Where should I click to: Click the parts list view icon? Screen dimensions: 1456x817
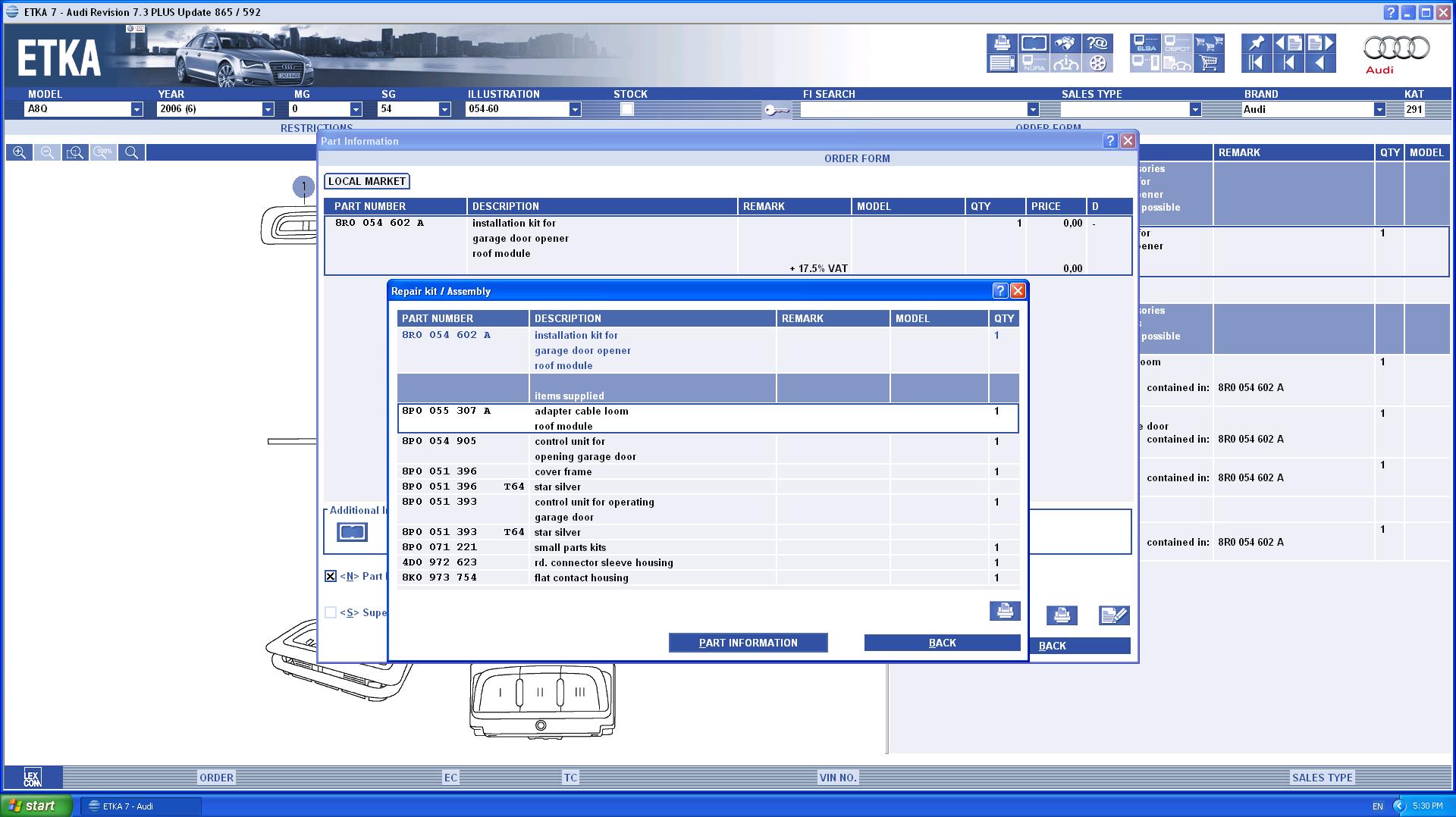[x=1002, y=64]
